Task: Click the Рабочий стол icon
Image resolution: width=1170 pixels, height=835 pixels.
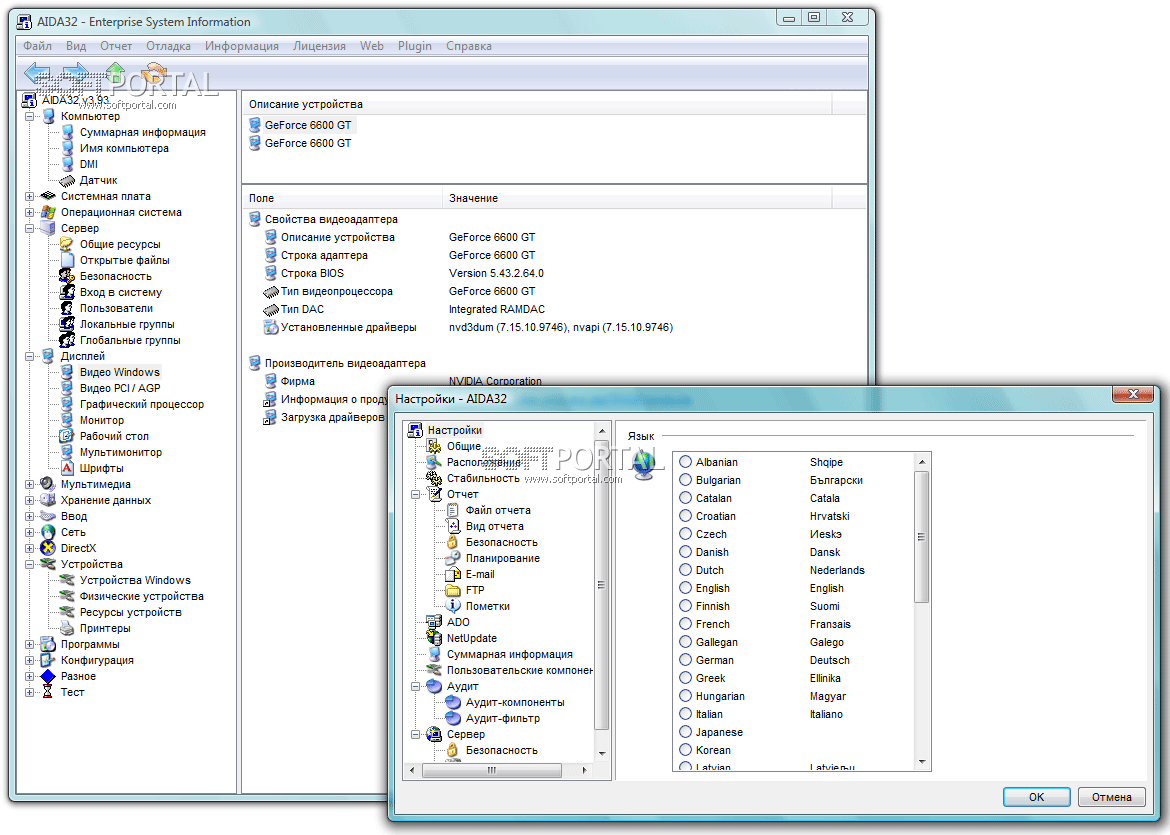Action: (67, 436)
